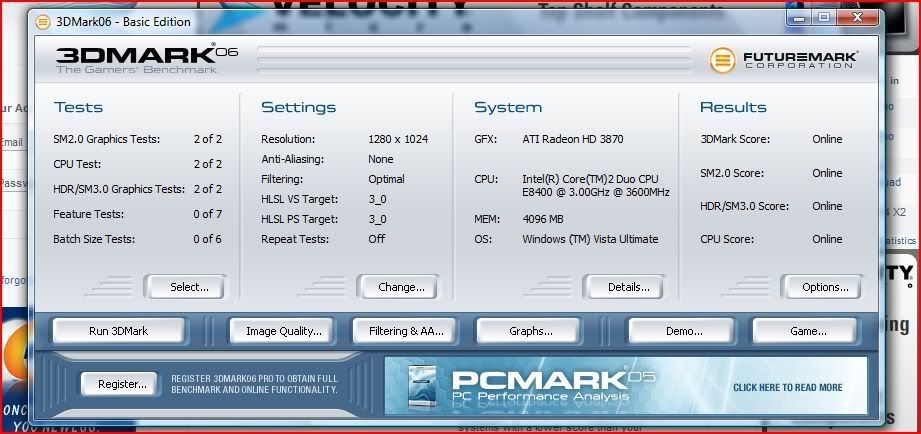Image resolution: width=921 pixels, height=434 pixels.
Task: Click 'SM2.0 Graphics Tests:' label
Action: coord(106,139)
